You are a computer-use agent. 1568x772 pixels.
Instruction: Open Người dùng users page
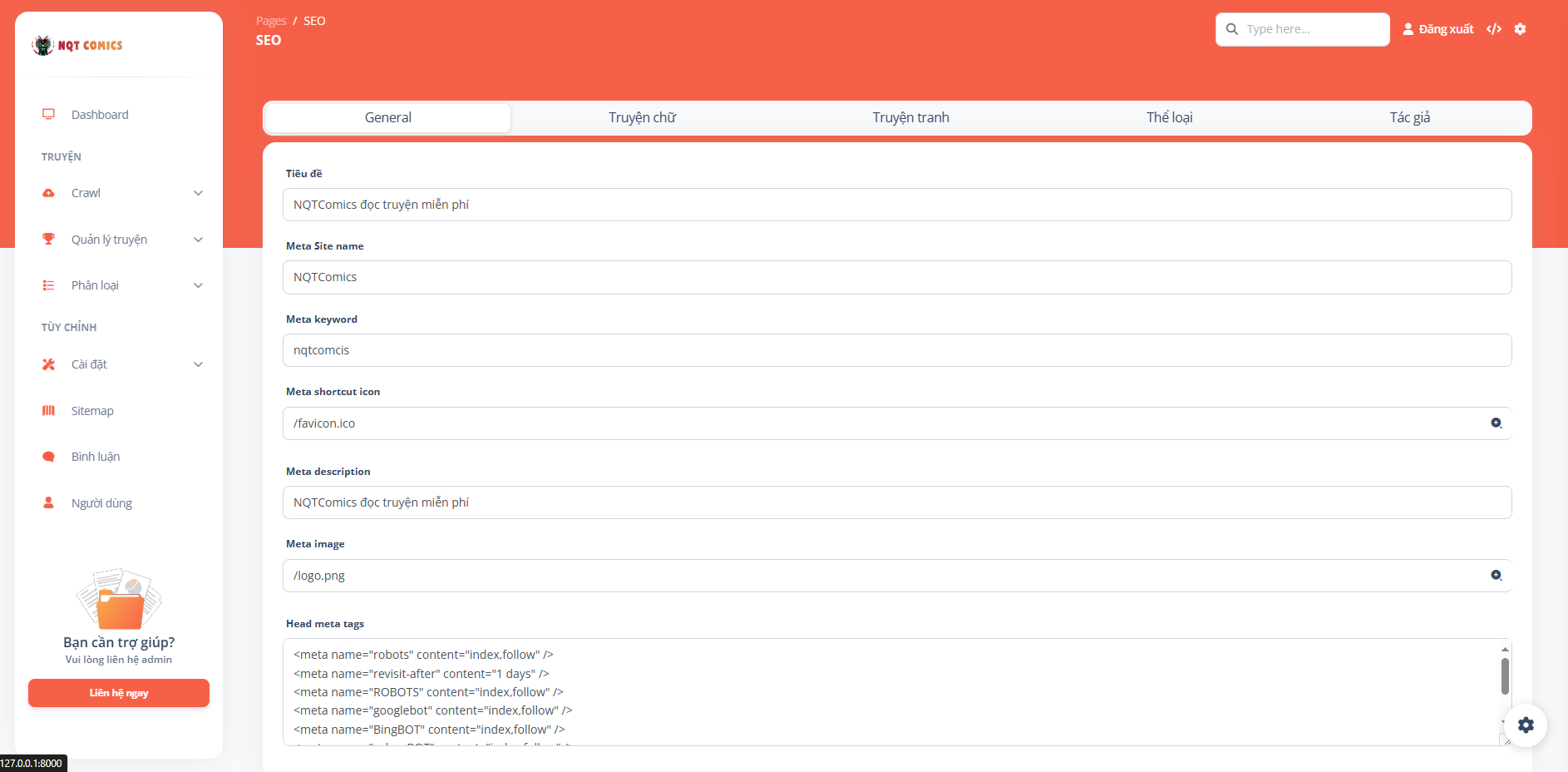tap(101, 503)
